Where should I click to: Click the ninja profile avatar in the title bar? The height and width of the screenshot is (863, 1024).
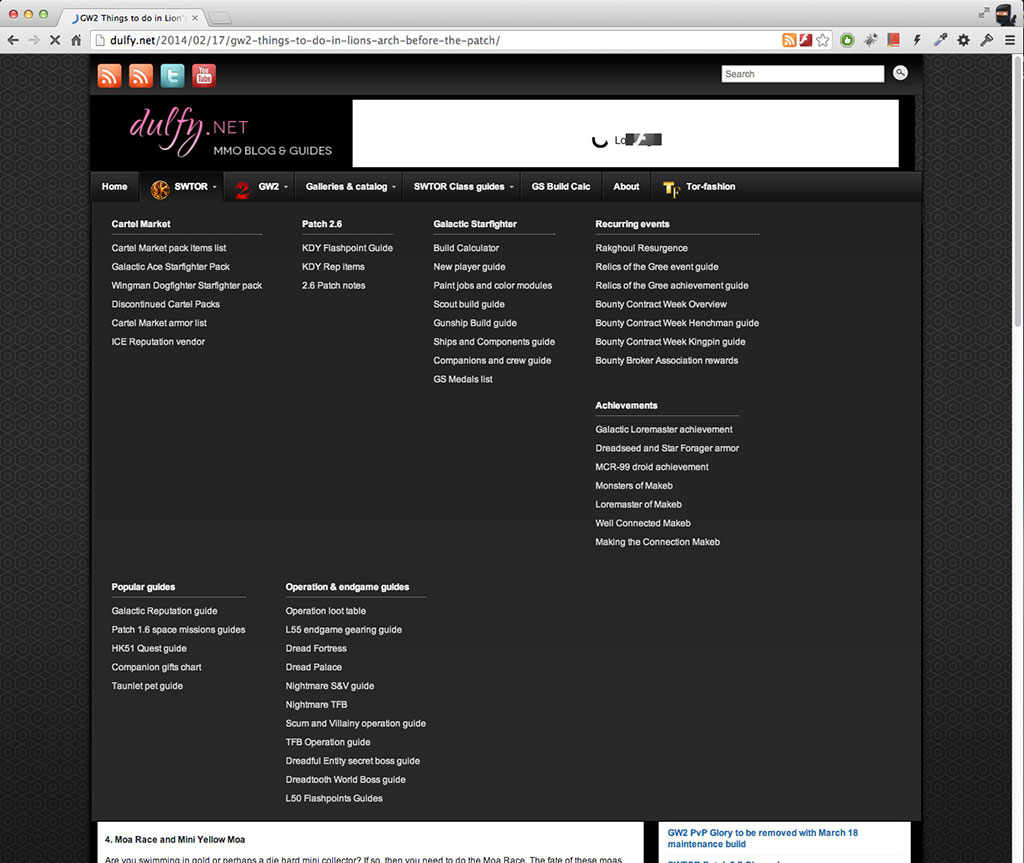pos(1006,13)
